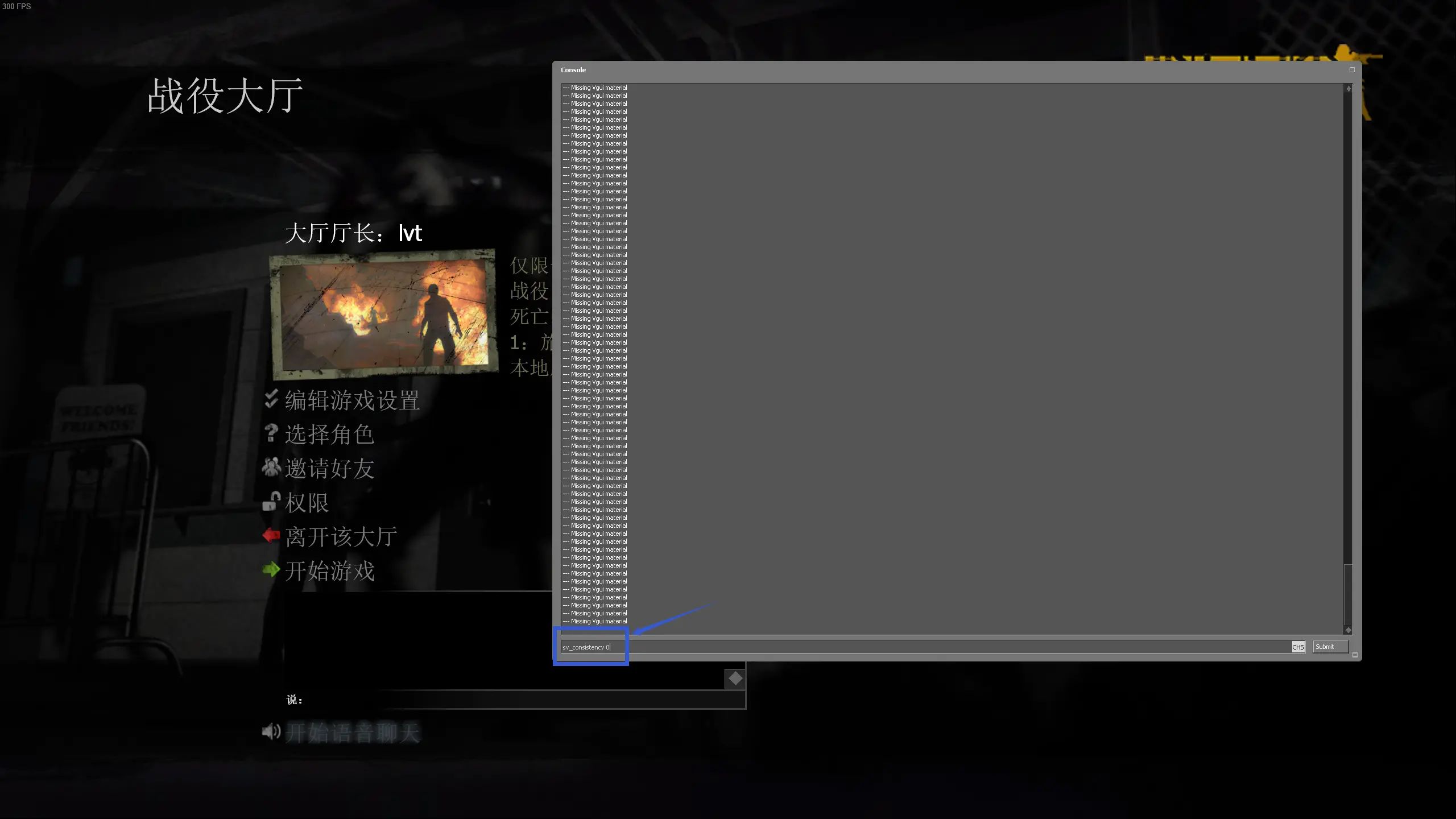Viewport: 1456px width, 819px height.
Task: Click the diamond/gem icon in lobby
Action: point(735,679)
